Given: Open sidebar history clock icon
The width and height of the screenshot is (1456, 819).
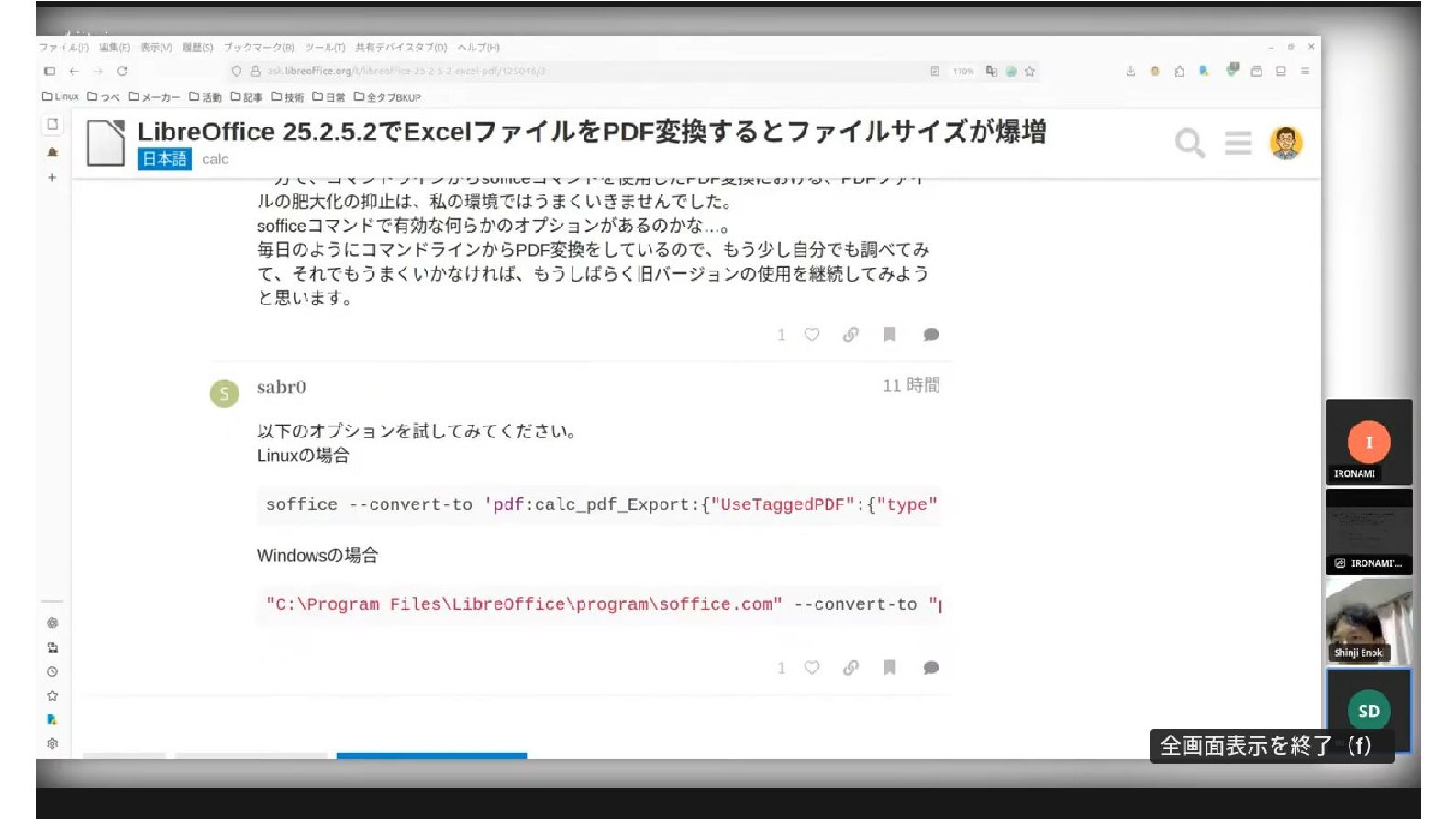Looking at the screenshot, I should coord(52,671).
